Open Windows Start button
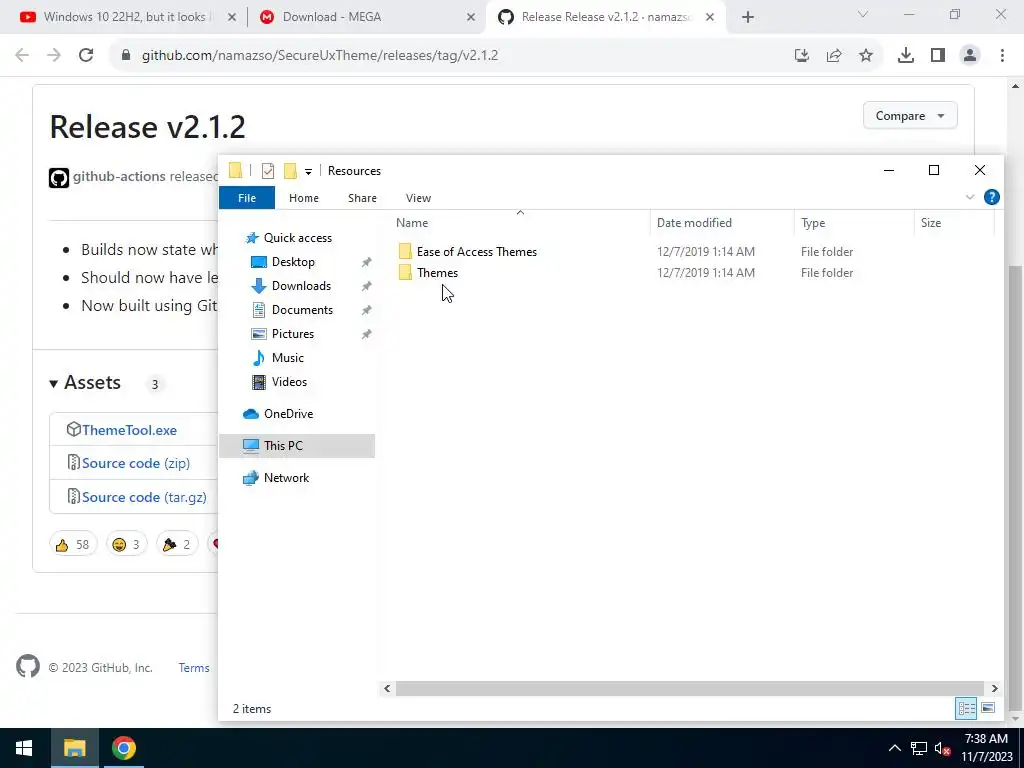The image size is (1024, 768). click(24, 748)
